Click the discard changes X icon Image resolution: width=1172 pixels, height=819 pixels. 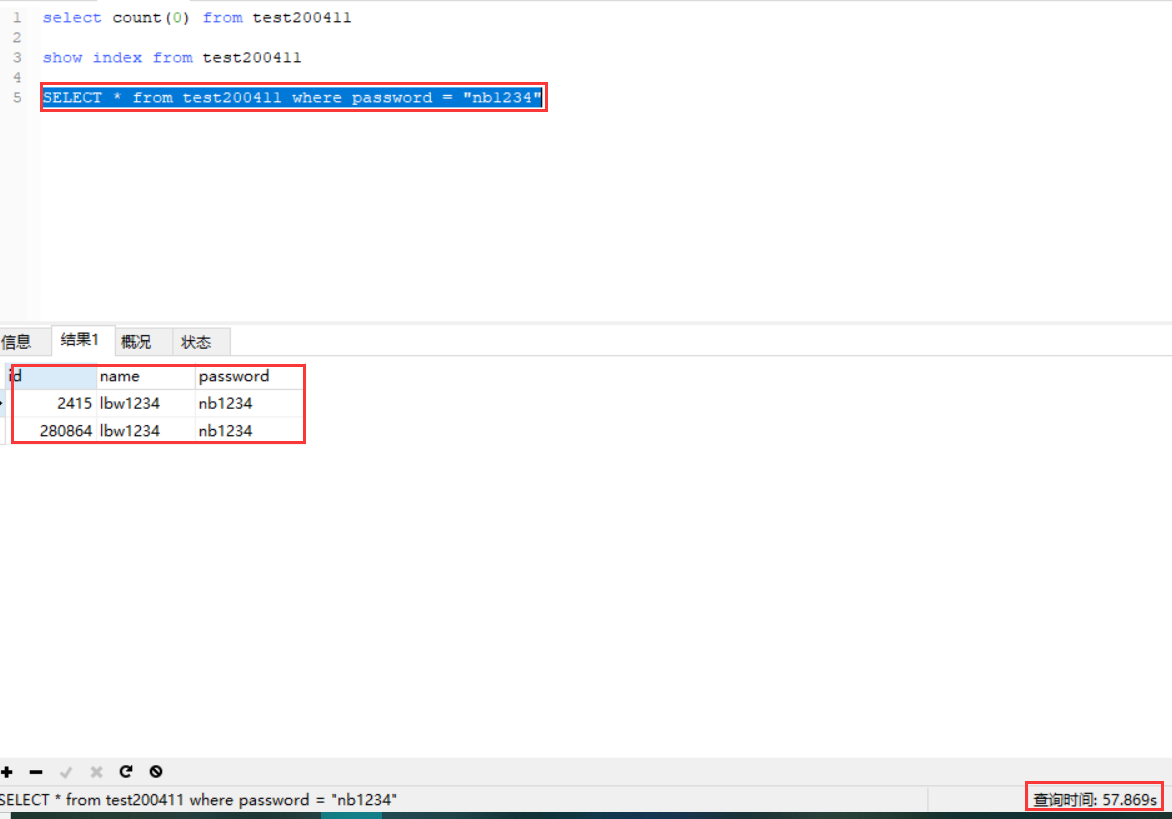(x=96, y=771)
